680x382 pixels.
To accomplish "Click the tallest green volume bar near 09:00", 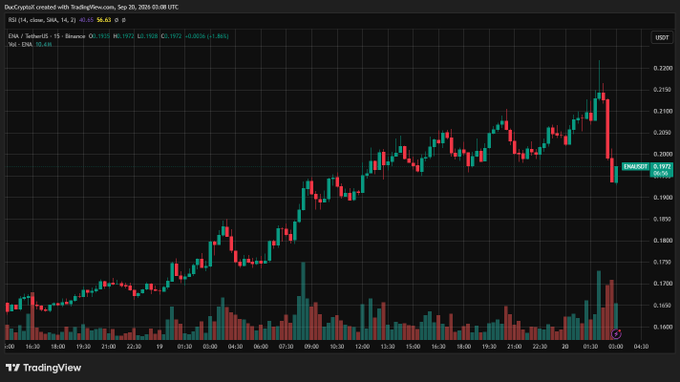I will point(303,301).
